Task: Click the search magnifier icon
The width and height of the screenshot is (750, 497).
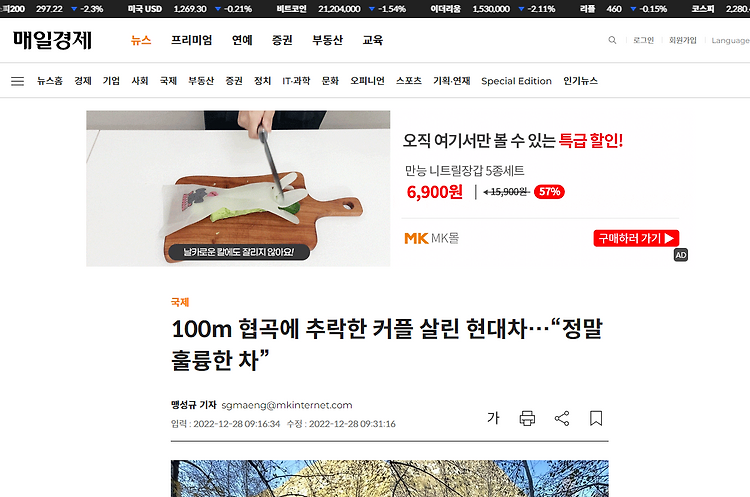Action: pyautogui.click(x=612, y=40)
